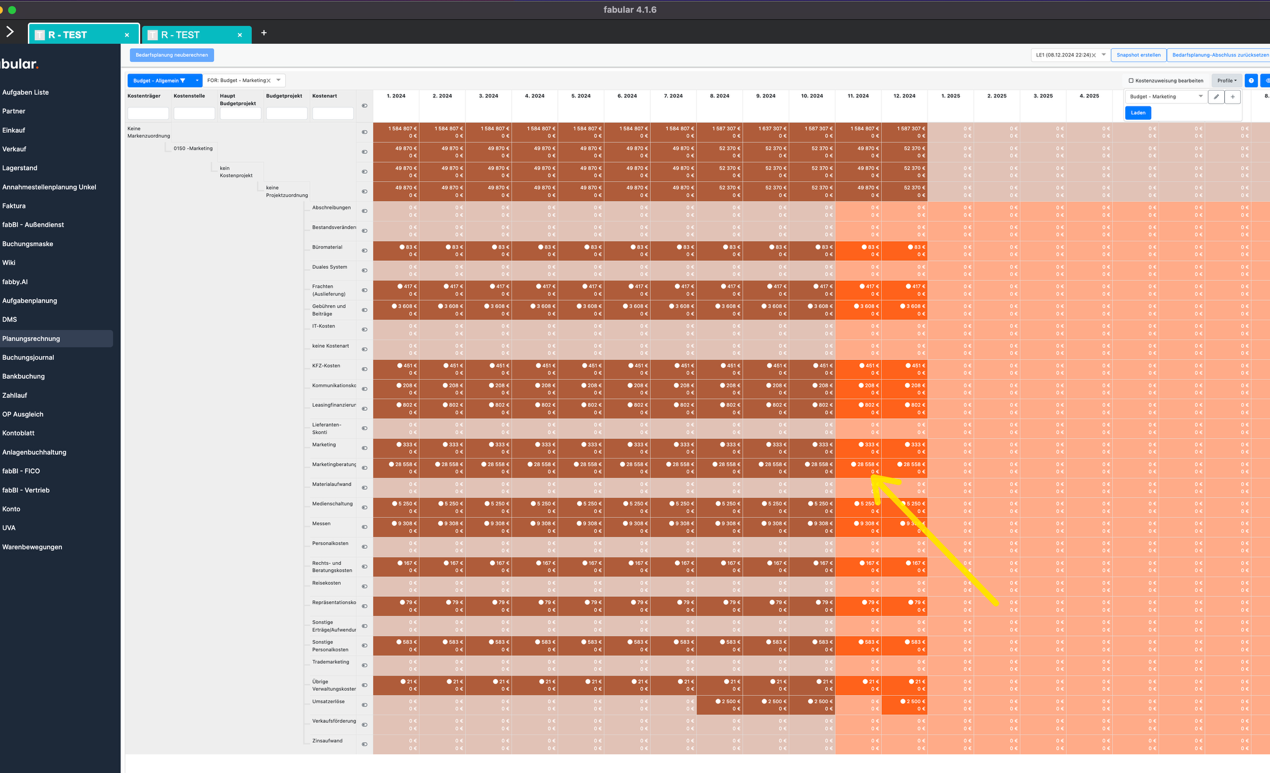Toggle the eye icon next to Abschreibungen
1270x773 pixels.
[363, 211]
